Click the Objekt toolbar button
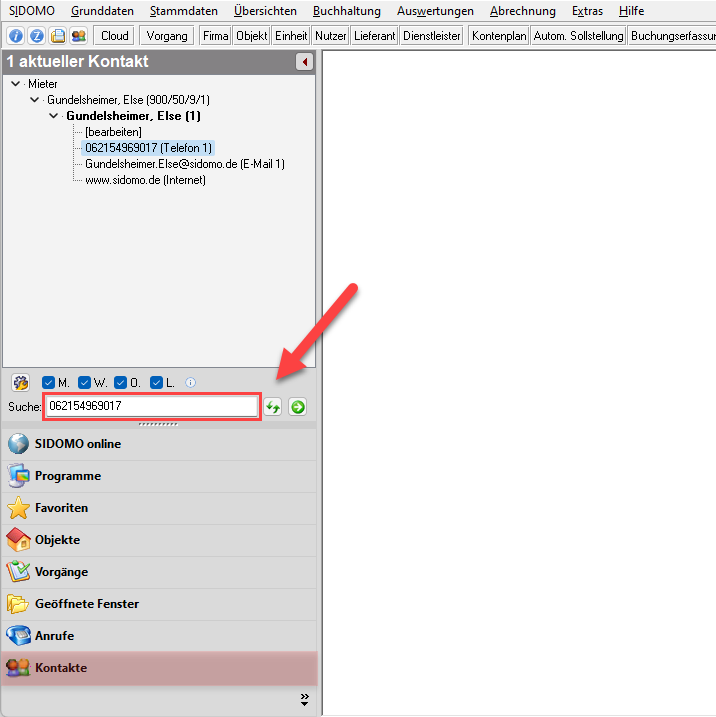 pos(251,36)
